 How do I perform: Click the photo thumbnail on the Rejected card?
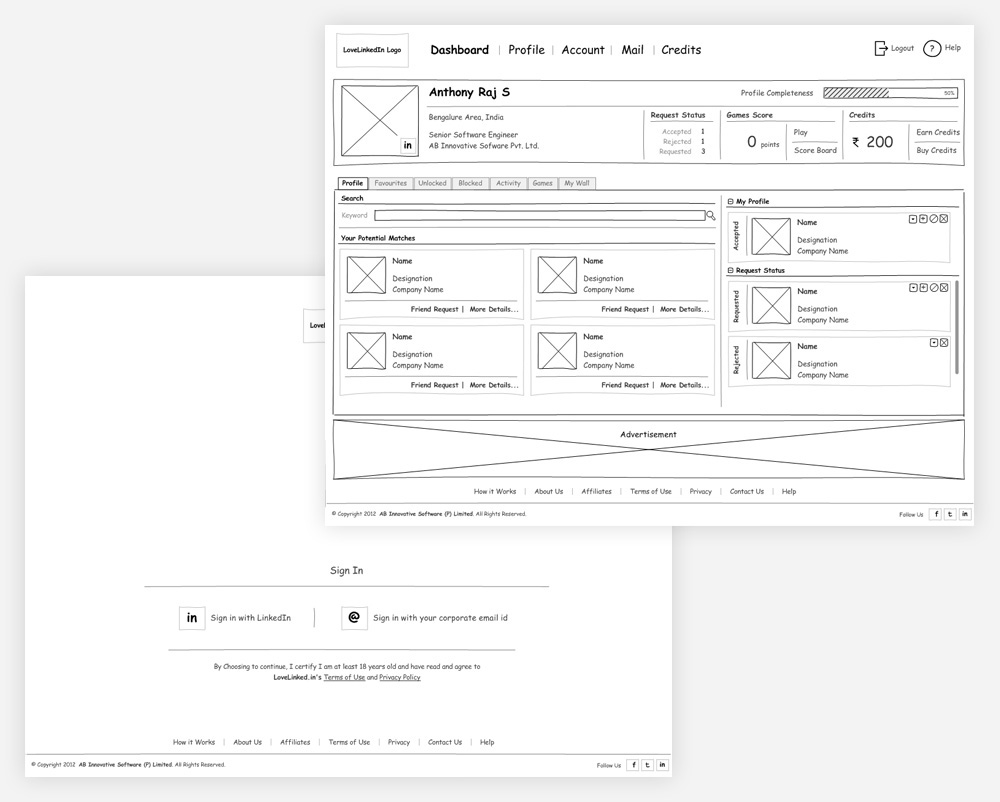coord(771,360)
